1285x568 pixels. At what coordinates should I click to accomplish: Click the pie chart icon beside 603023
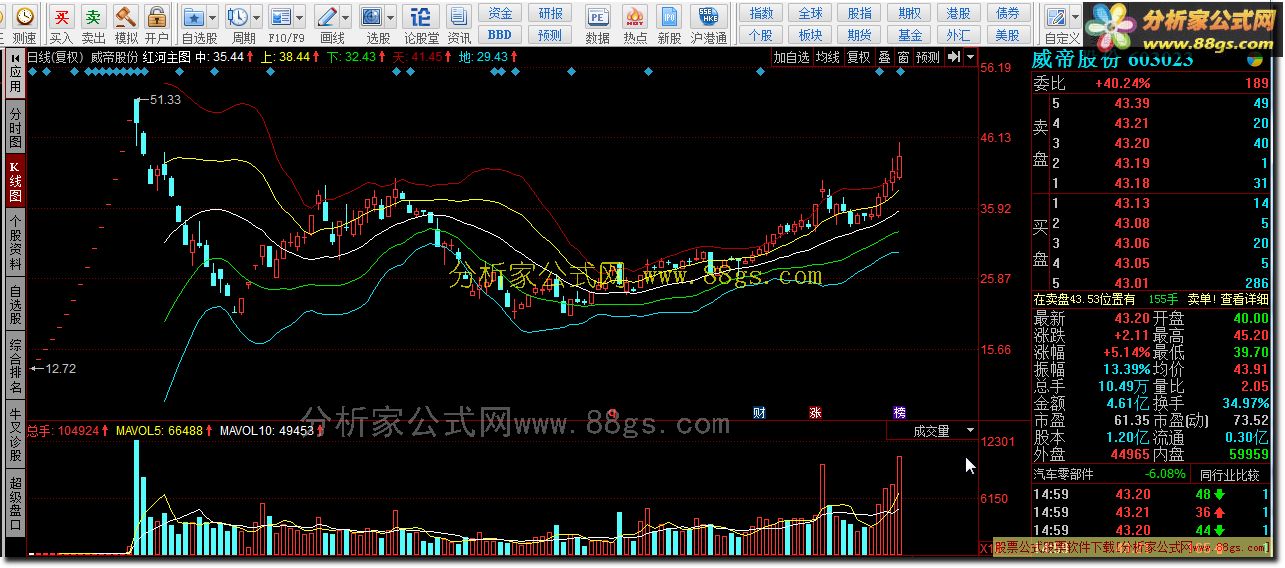pos(1254,59)
